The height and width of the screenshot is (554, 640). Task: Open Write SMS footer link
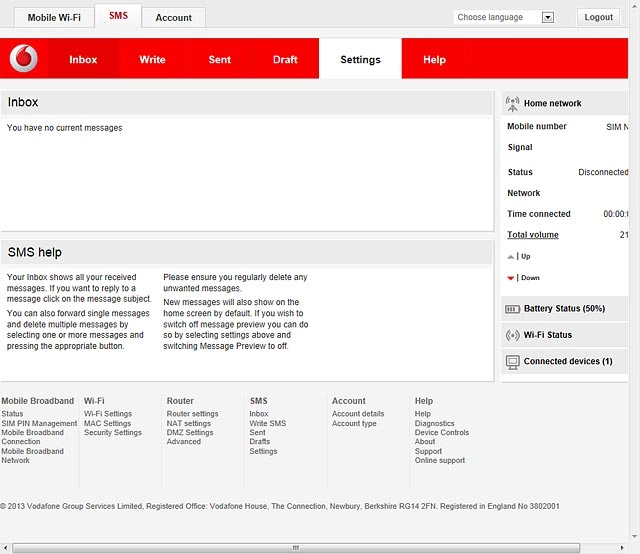pyautogui.click(x=268, y=423)
